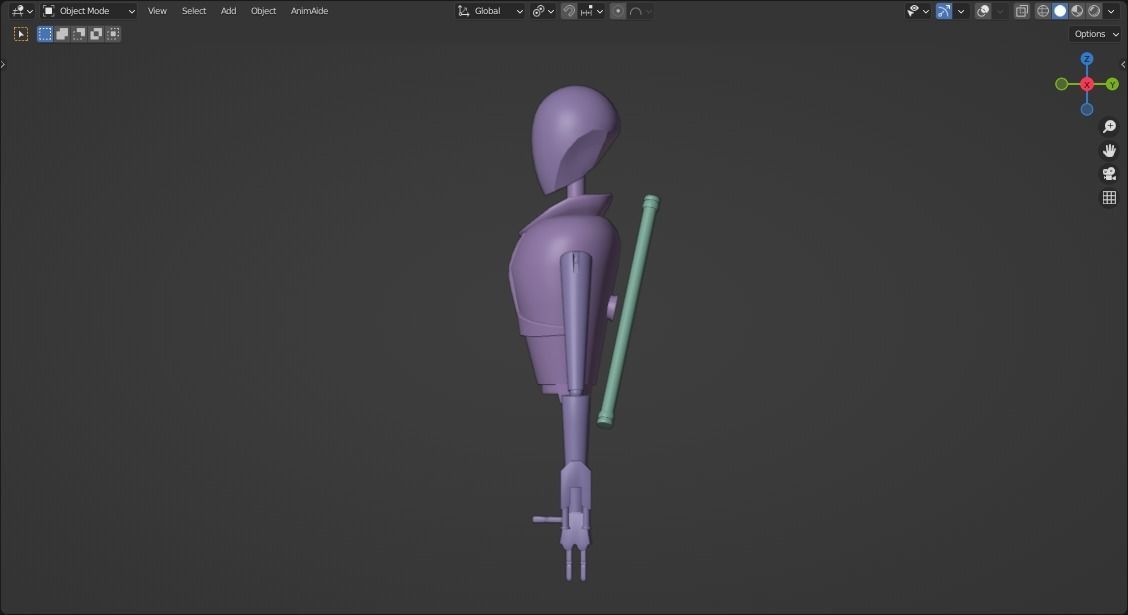Open the gizmo options dropdown
The height and width of the screenshot is (615, 1128).
pyautogui.click(x=960, y=11)
